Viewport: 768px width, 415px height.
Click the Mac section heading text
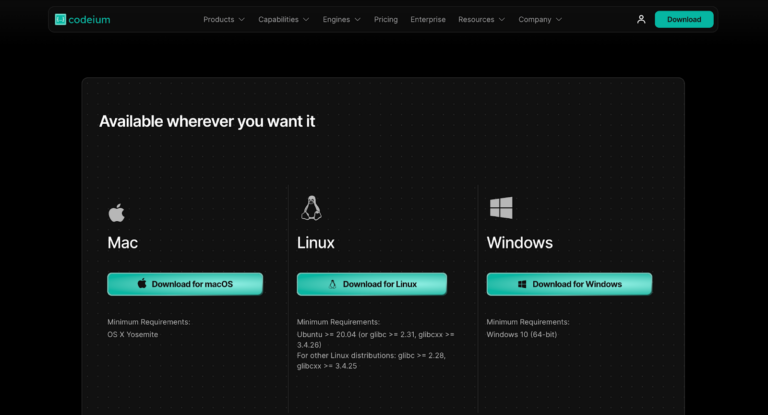pyautogui.click(x=122, y=243)
